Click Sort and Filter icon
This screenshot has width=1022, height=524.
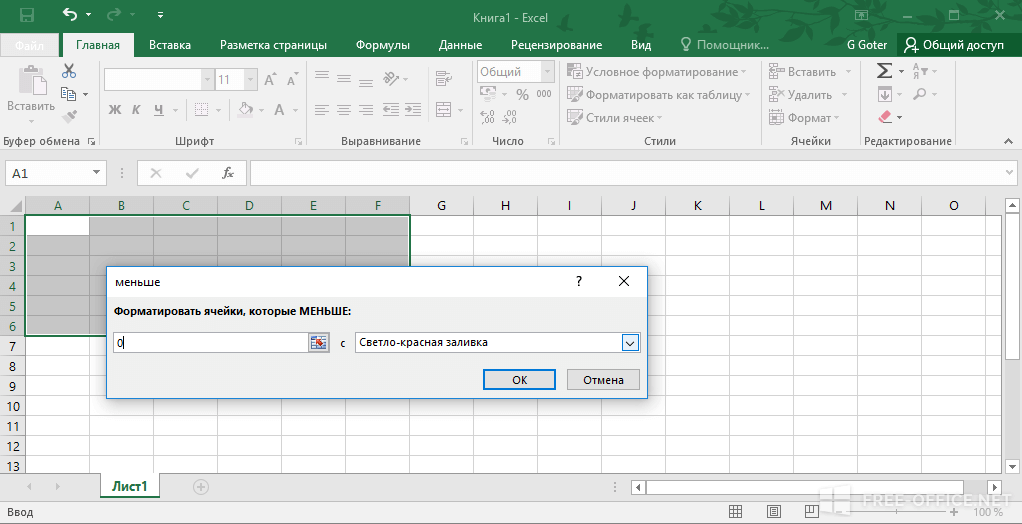coord(920,70)
